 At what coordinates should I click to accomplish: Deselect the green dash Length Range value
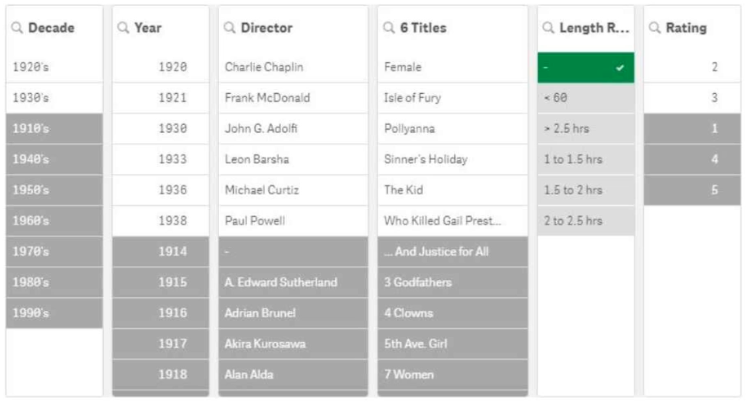click(x=586, y=67)
